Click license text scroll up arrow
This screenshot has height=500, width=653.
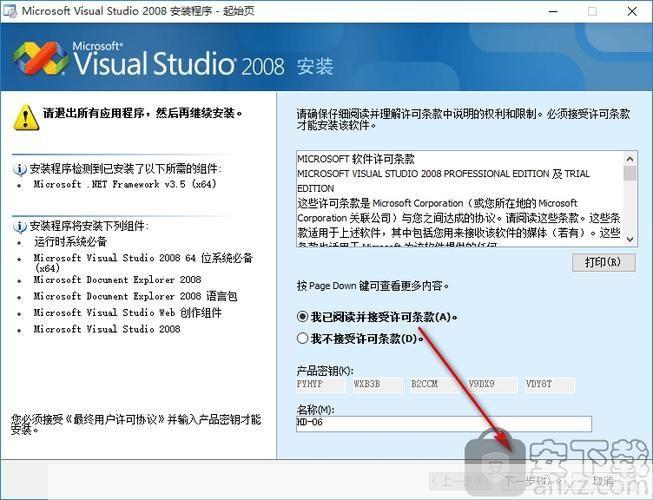(630, 159)
